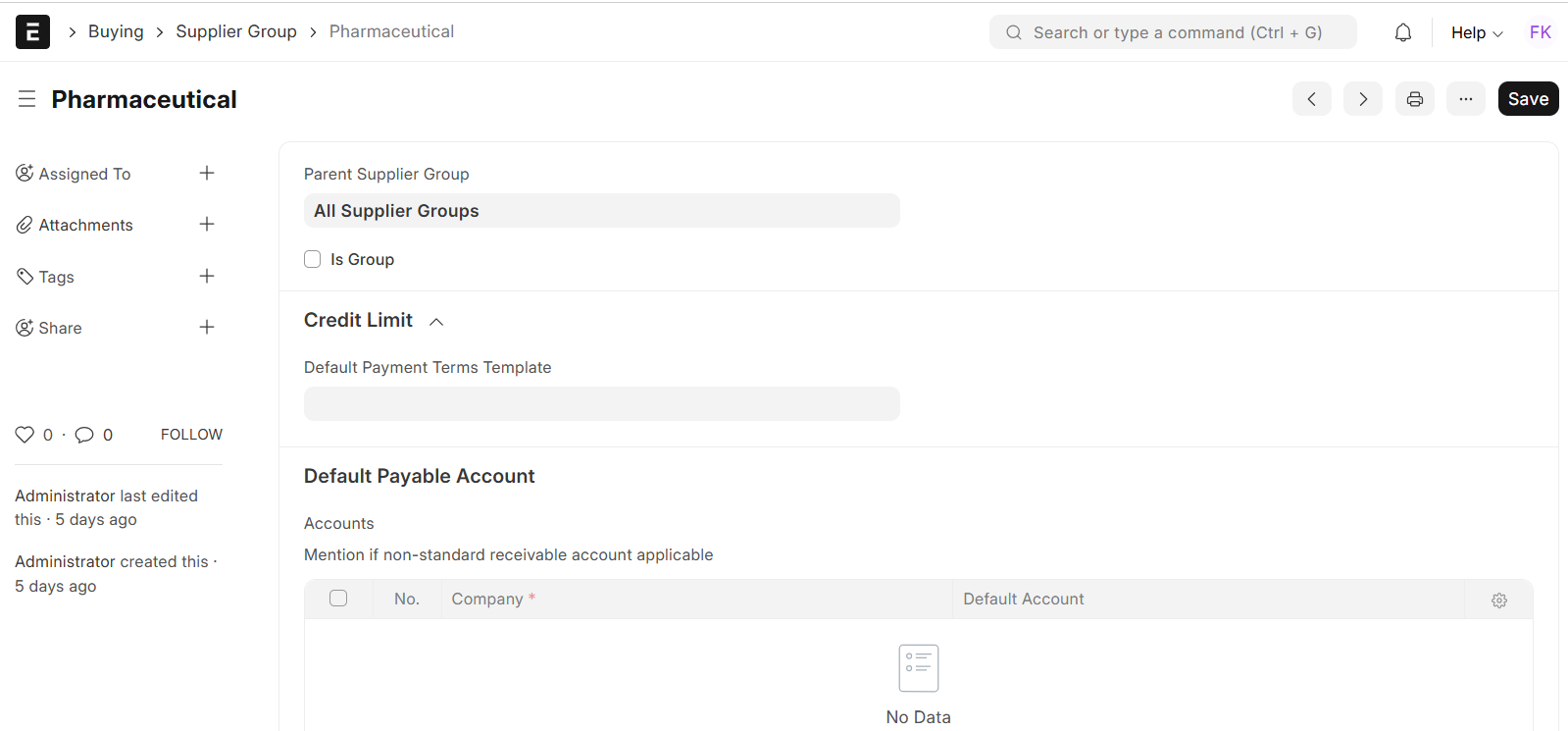1568x731 pixels.
Task: Open the three-dots more actions menu
Action: point(1465,99)
